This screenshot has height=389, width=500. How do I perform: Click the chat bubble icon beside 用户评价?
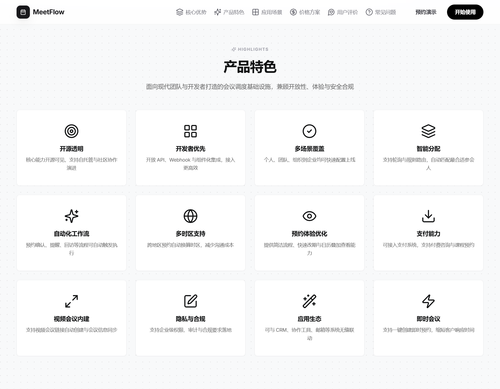(331, 12)
